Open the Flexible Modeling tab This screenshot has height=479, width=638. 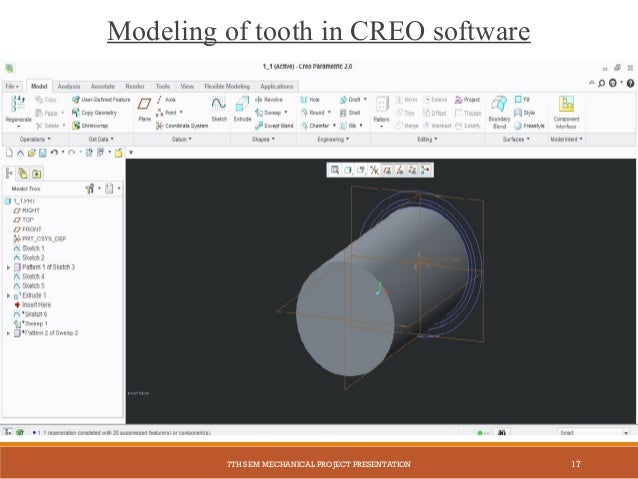[x=227, y=86]
